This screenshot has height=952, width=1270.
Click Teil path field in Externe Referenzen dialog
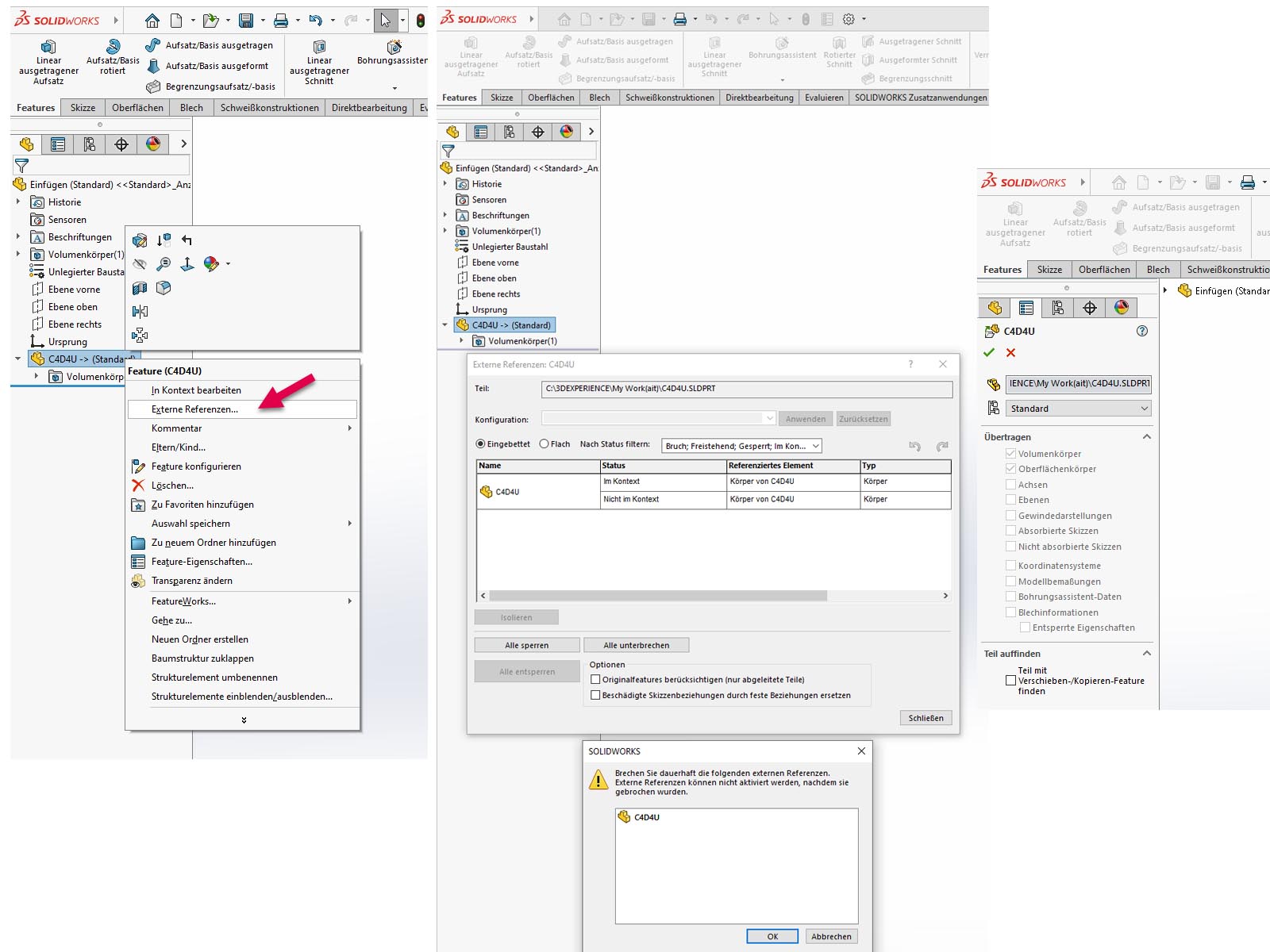[x=747, y=389]
